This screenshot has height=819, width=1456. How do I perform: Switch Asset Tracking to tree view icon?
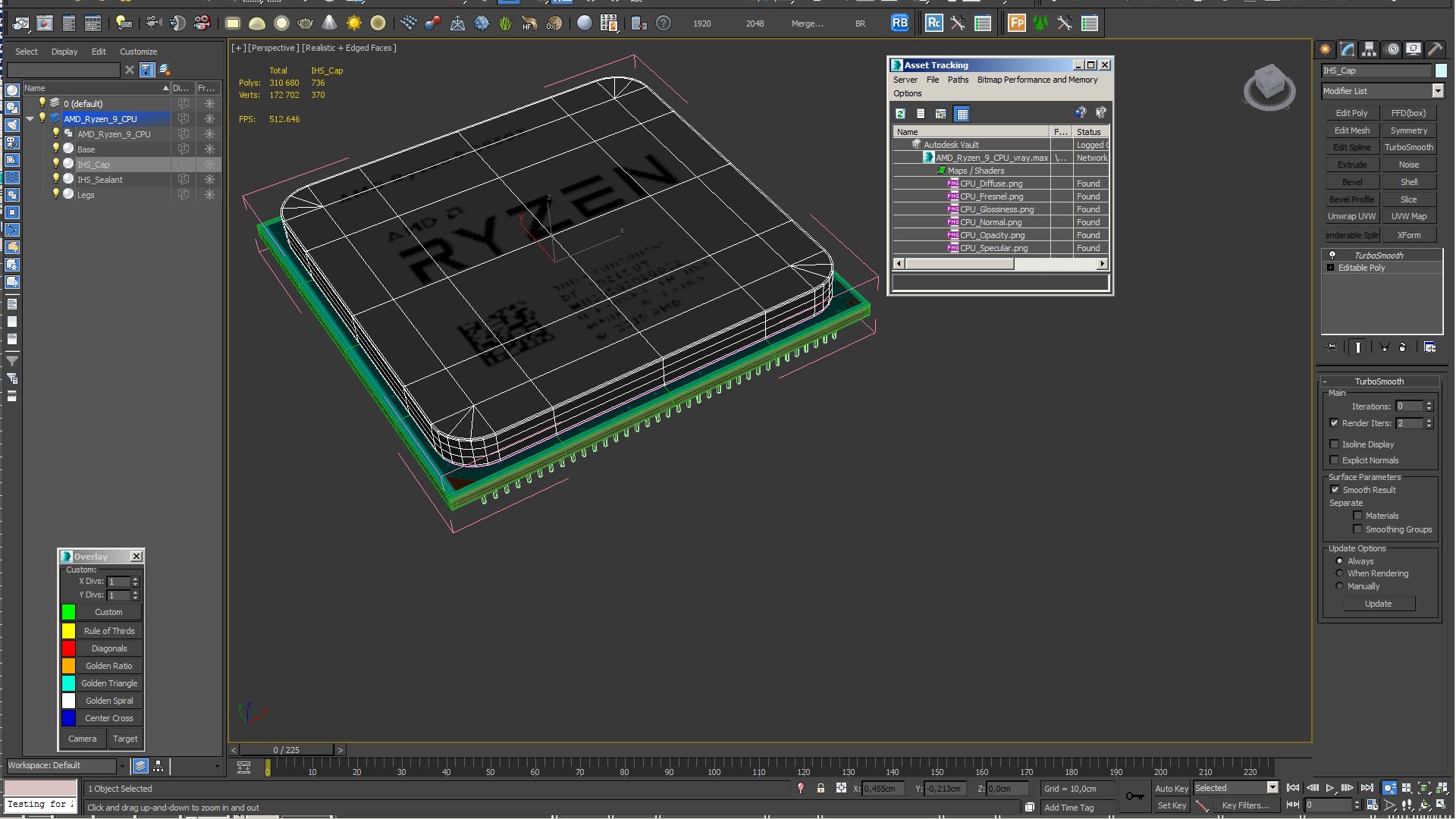941,114
